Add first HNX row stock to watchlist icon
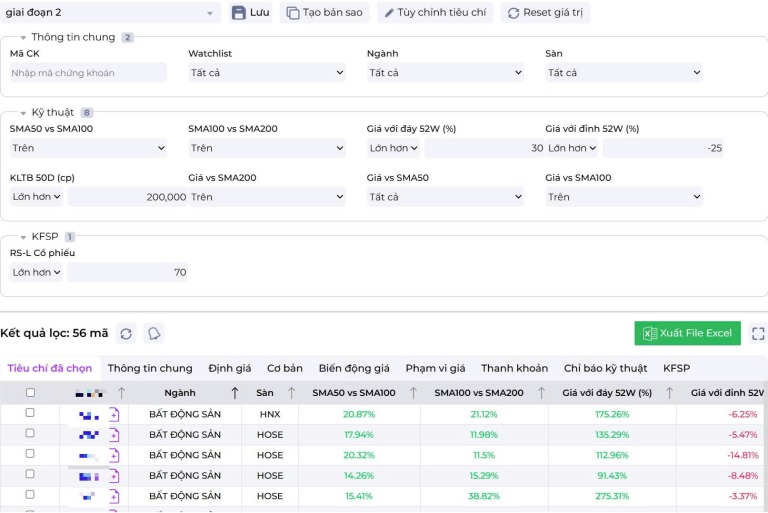The width and height of the screenshot is (768, 513). click(114, 414)
